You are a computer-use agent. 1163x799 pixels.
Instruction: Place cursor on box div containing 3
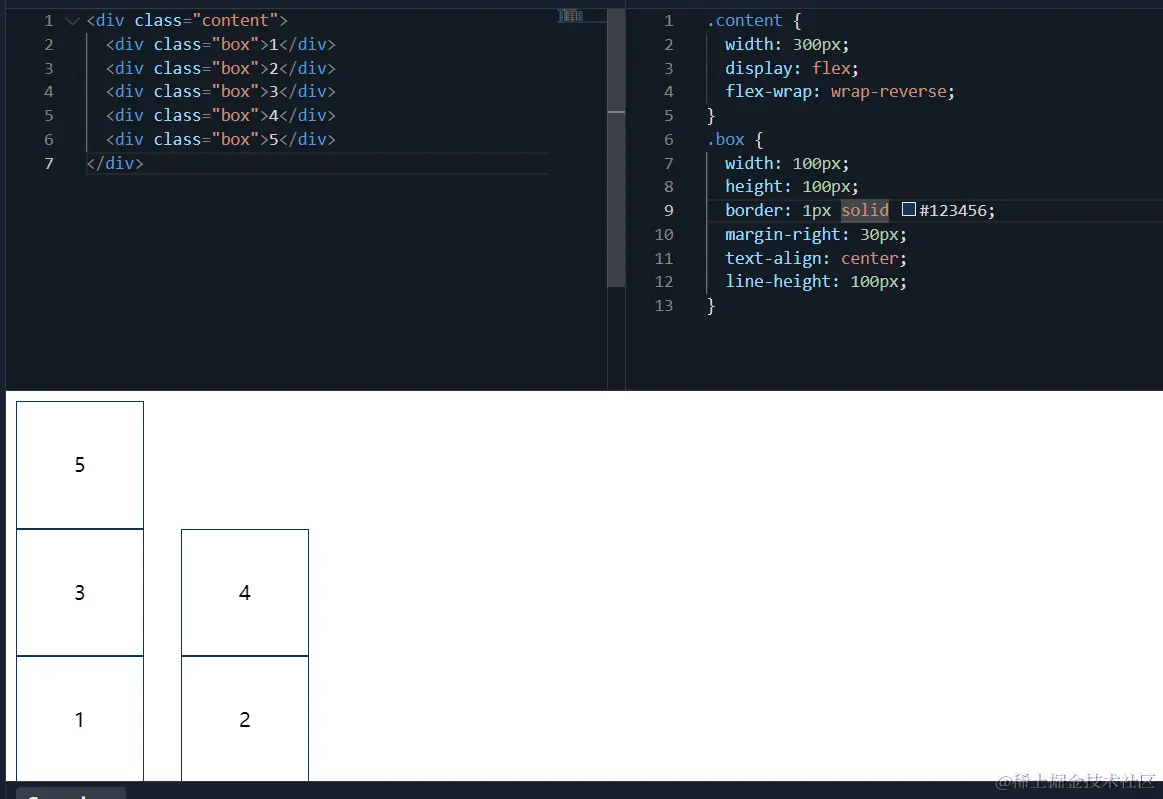[x=220, y=91]
